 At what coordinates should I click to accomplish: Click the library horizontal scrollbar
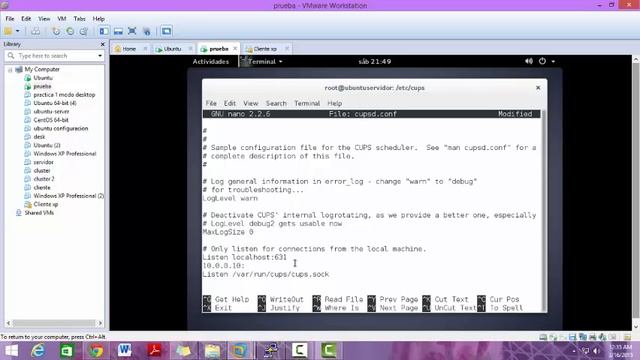pyautogui.click(x=54, y=323)
